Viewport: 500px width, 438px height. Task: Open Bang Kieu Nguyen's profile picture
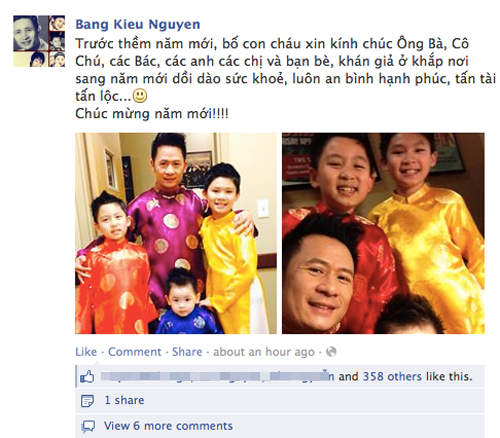(39, 41)
